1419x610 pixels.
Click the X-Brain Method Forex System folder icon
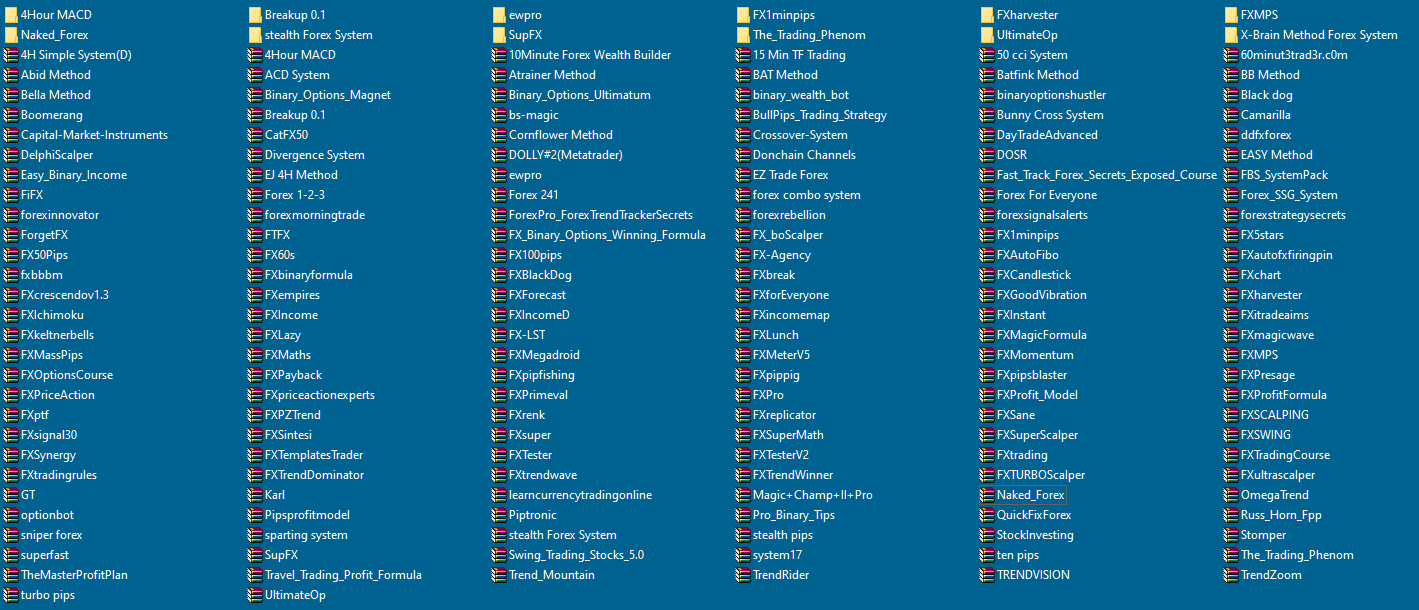1231,35
